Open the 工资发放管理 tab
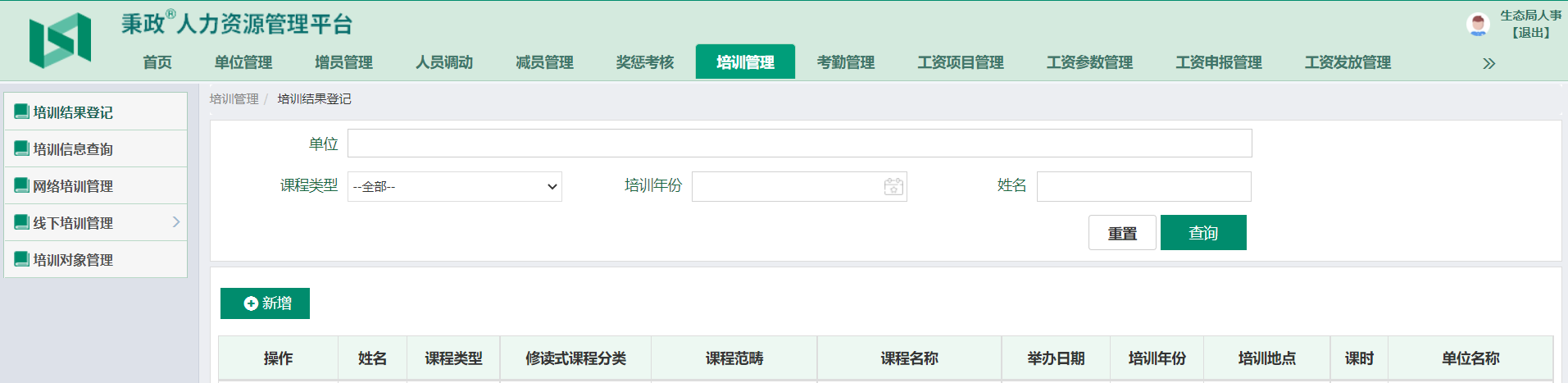This screenshot has height=383, width=1568. pyautogui.click(x=1347, y=62)
